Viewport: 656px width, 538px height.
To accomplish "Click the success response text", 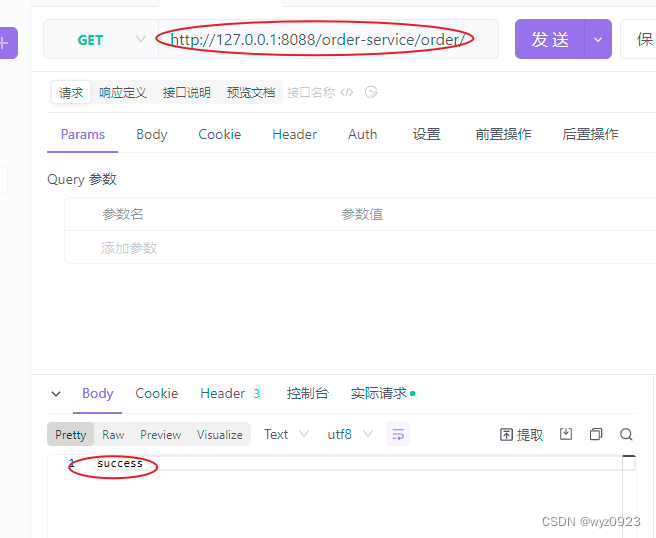I will click(120, 463).
